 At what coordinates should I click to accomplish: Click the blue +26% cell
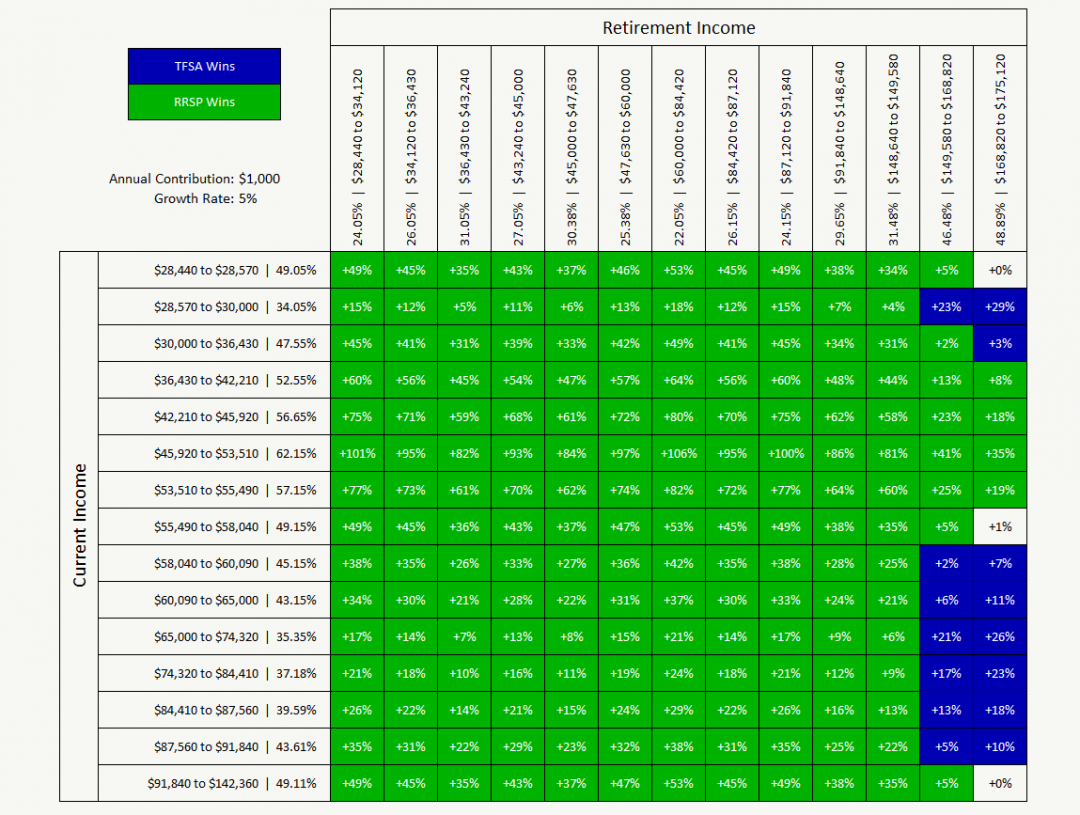pyautogui.click(x=1000, y=637)
